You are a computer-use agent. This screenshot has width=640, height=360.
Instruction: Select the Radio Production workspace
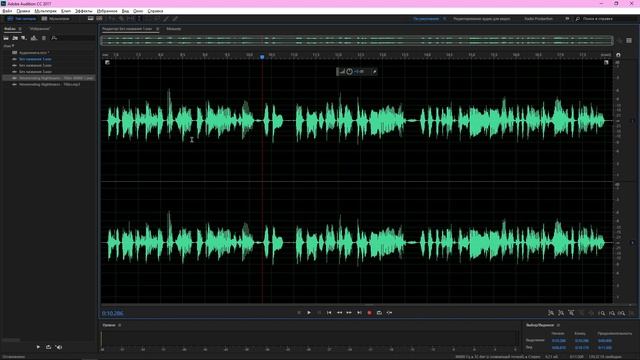tap(538, 19)
